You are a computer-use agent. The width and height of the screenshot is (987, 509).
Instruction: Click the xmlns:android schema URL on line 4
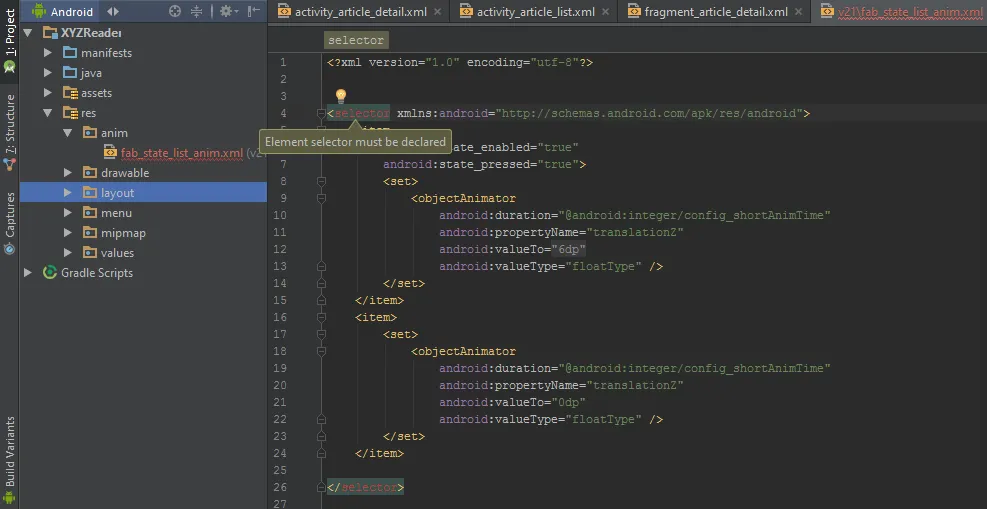click(649, 113)
